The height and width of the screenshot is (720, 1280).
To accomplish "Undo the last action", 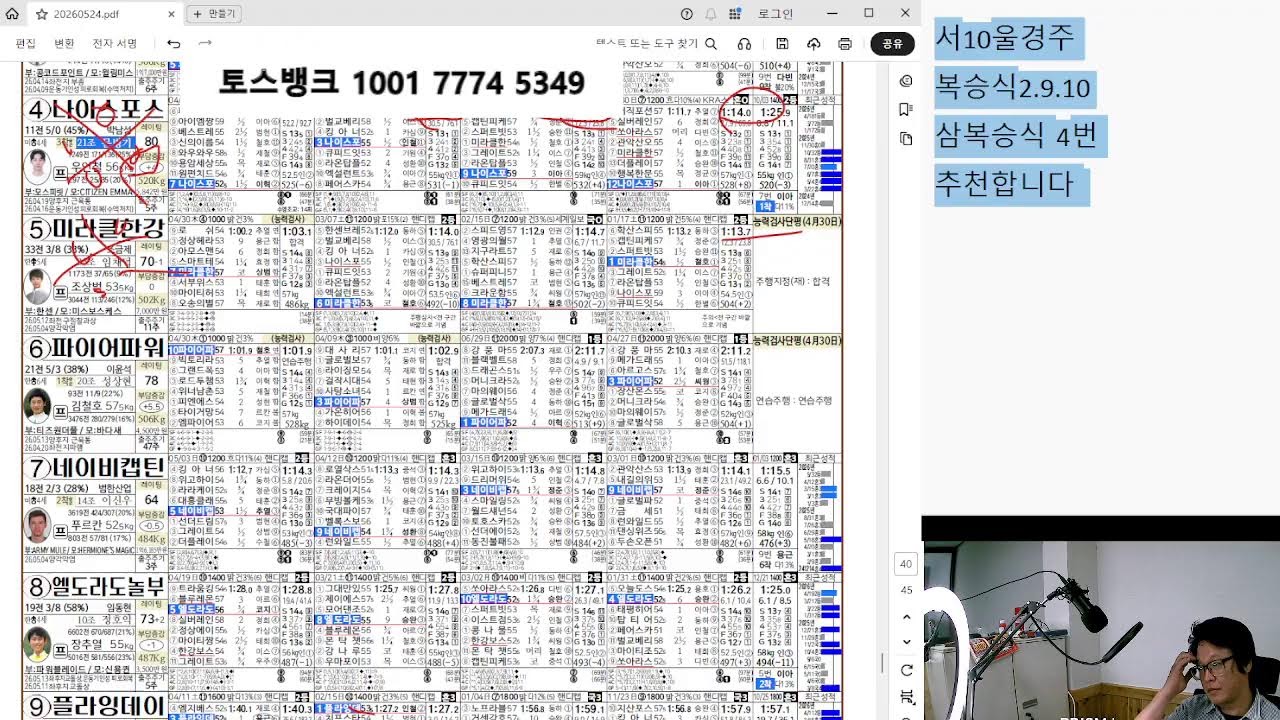I will click(174, 44).
